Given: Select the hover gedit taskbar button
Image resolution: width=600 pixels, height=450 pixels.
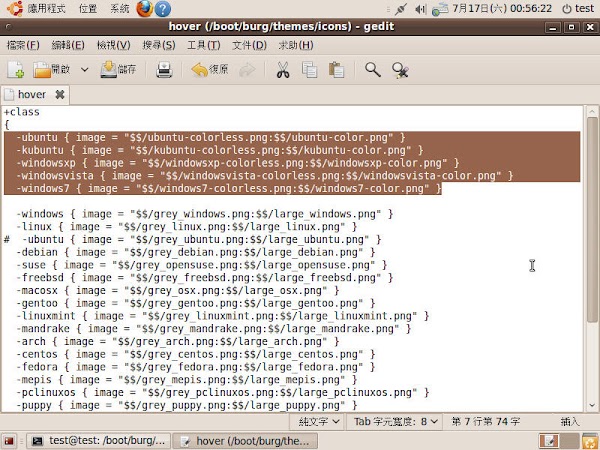Looking at the screenshot, I should 245,441.
